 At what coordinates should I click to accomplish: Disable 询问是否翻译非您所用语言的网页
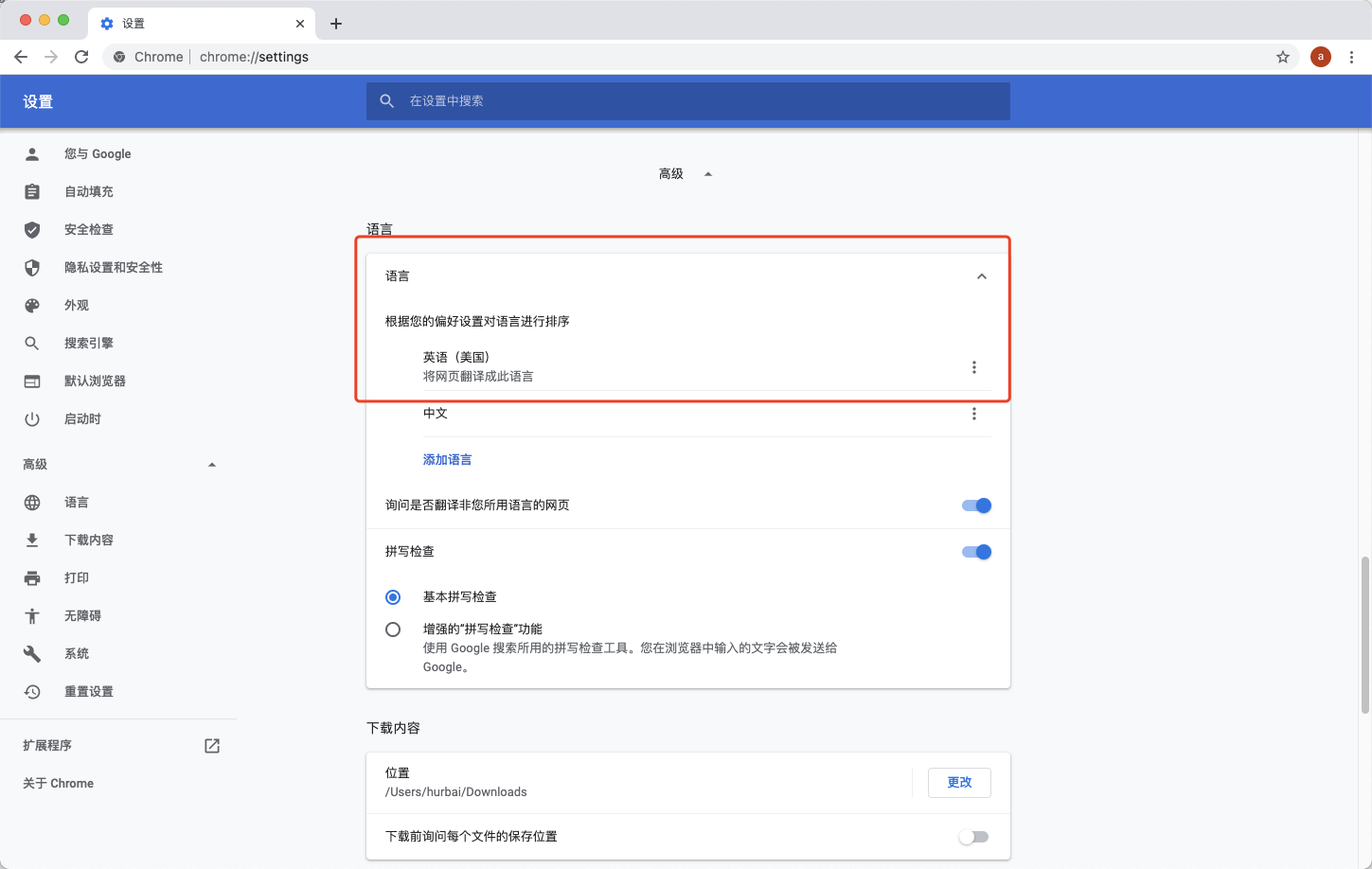pos(976,505)
